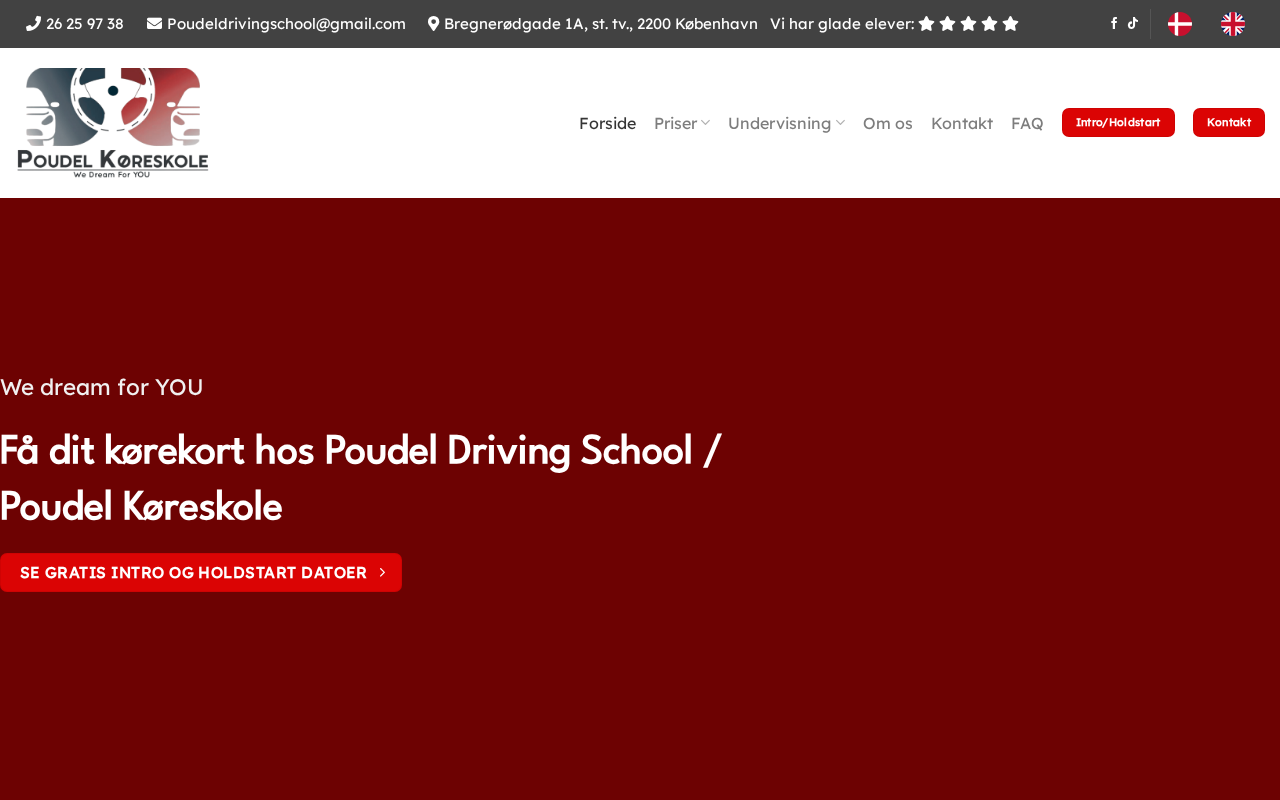
Task: Click Se gratis intro og holdstart datoer button
Action: [201, 573]
